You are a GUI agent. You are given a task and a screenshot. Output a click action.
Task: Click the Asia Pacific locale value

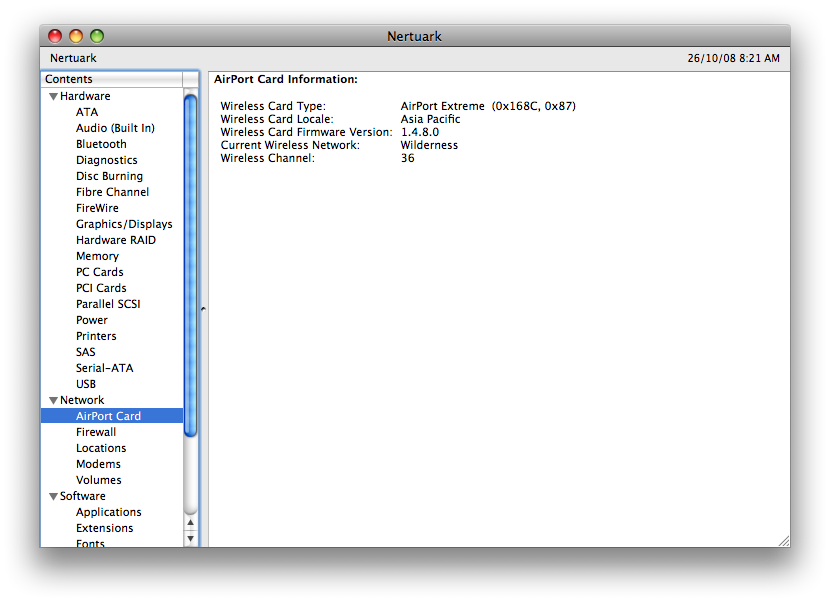(430, 119)
